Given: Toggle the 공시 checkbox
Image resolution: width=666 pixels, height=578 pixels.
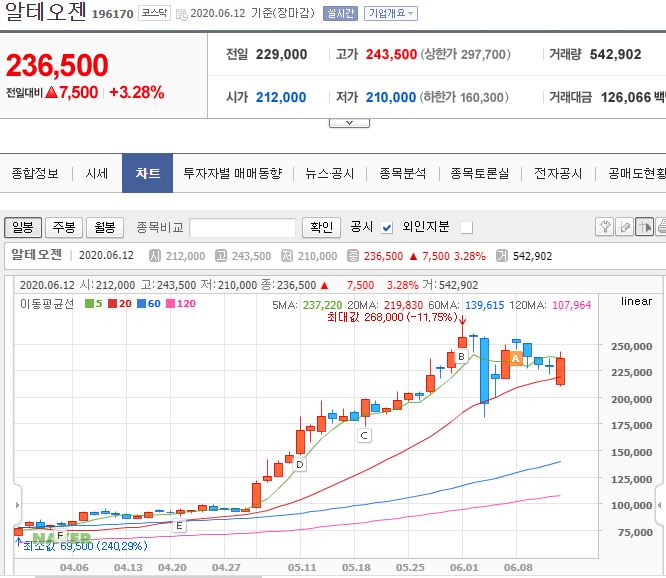Looking at the screenshot, I should pos(387,228).
